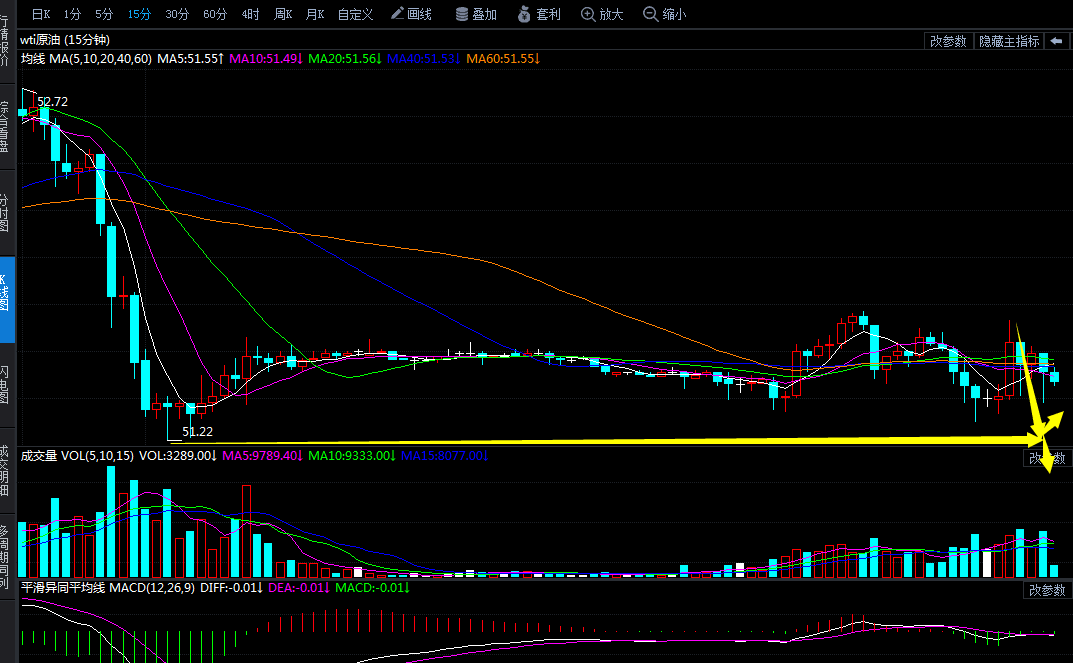1073x663 pixels.
Task: Open the 自定义 custom period option
Action: pyautogui.click(x=355, y=14)
